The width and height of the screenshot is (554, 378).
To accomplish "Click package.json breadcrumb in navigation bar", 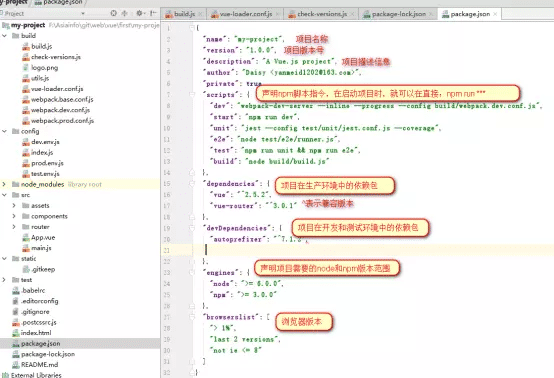I will (59, 2).
